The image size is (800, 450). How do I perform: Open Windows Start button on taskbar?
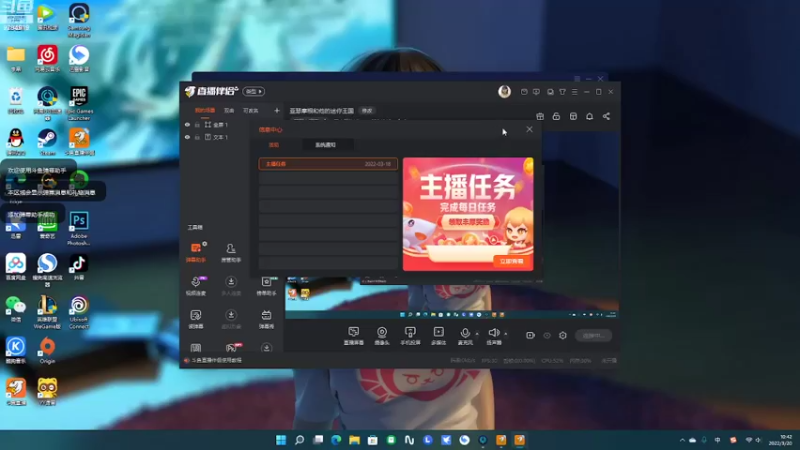281,440
